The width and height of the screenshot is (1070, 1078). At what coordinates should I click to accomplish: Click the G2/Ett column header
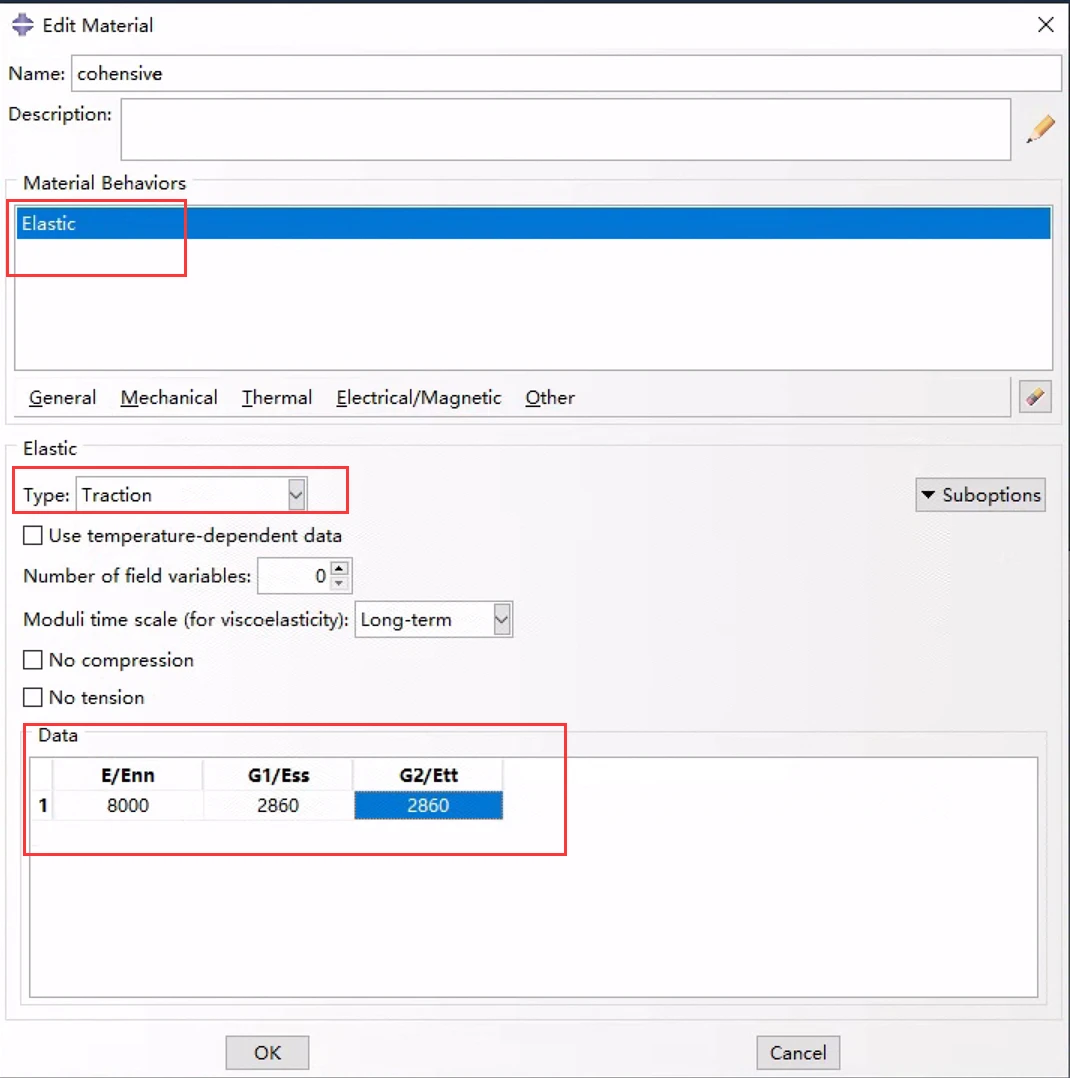428,775
